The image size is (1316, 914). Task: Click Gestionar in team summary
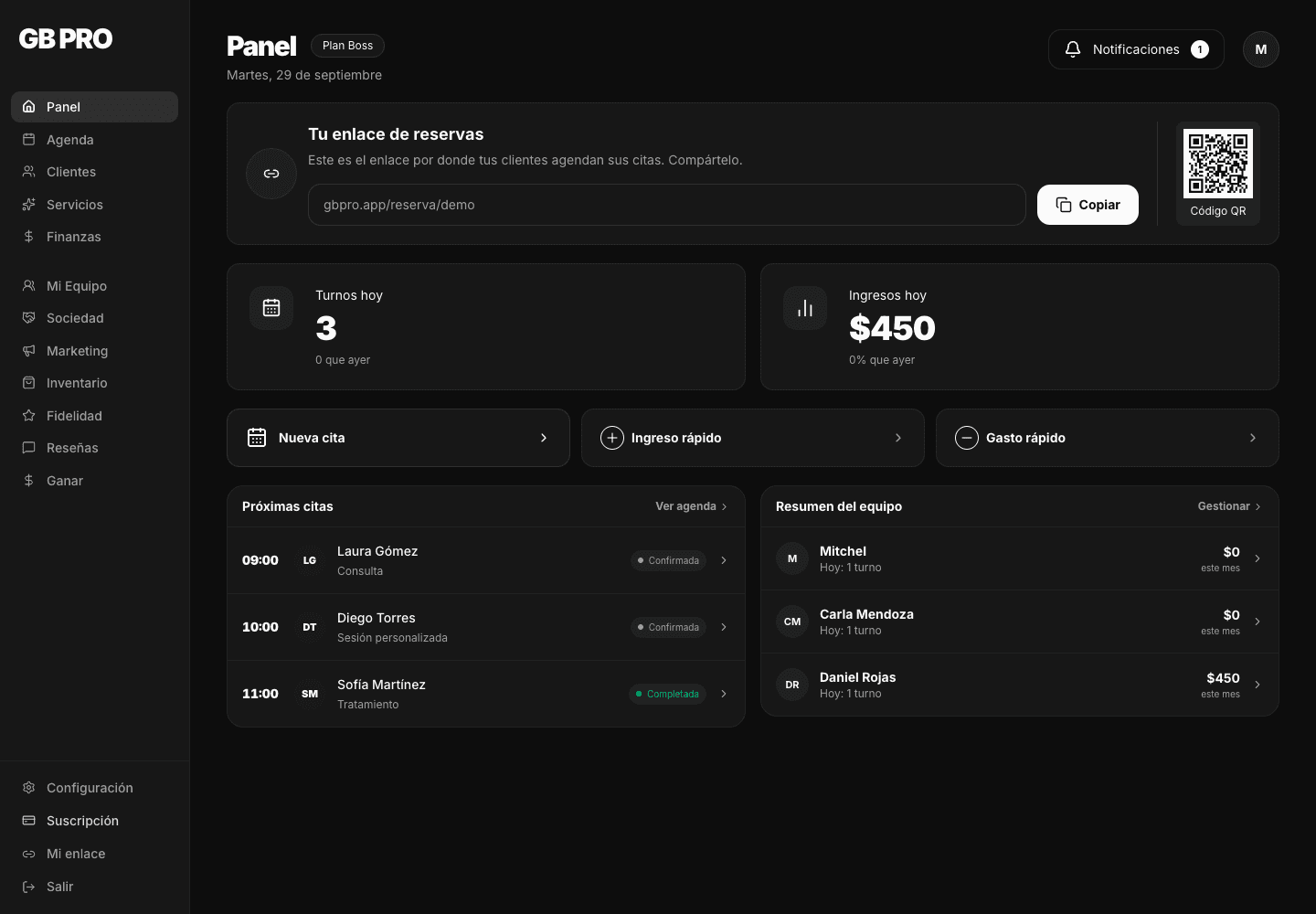coord(1230,506)
